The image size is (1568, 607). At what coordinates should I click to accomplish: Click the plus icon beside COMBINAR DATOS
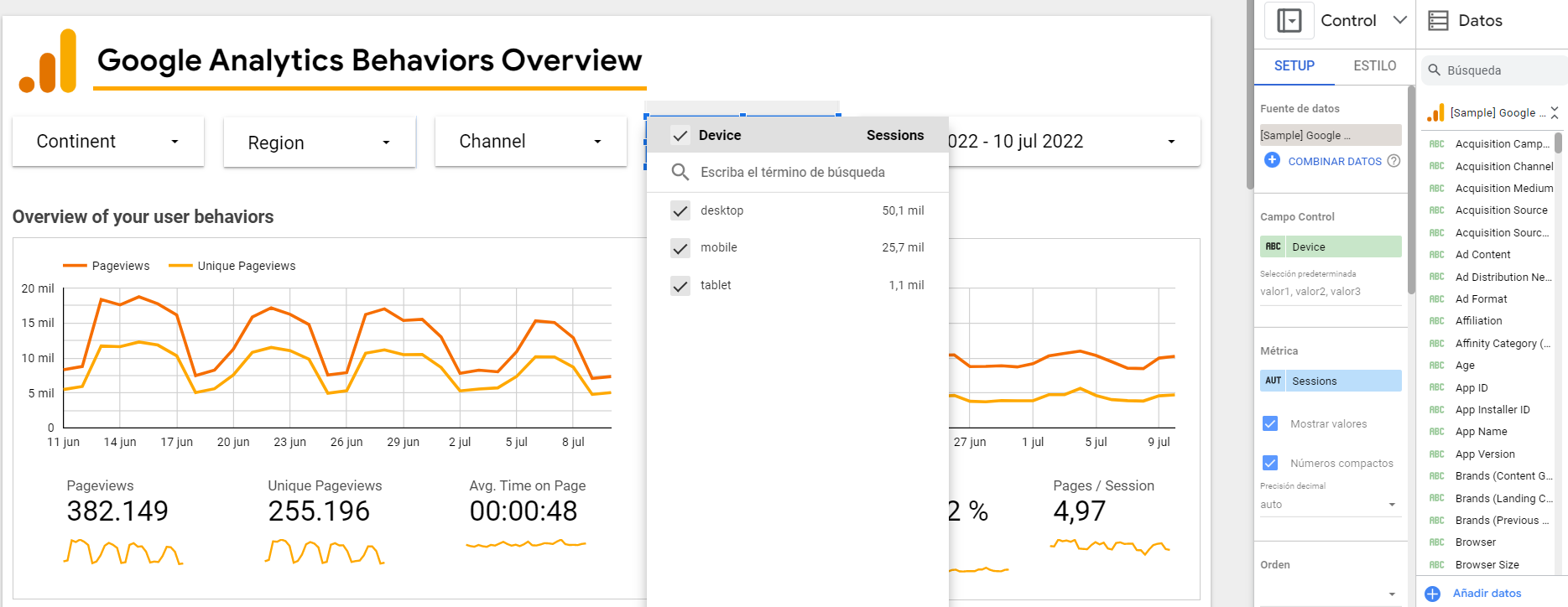point(1272,160)
